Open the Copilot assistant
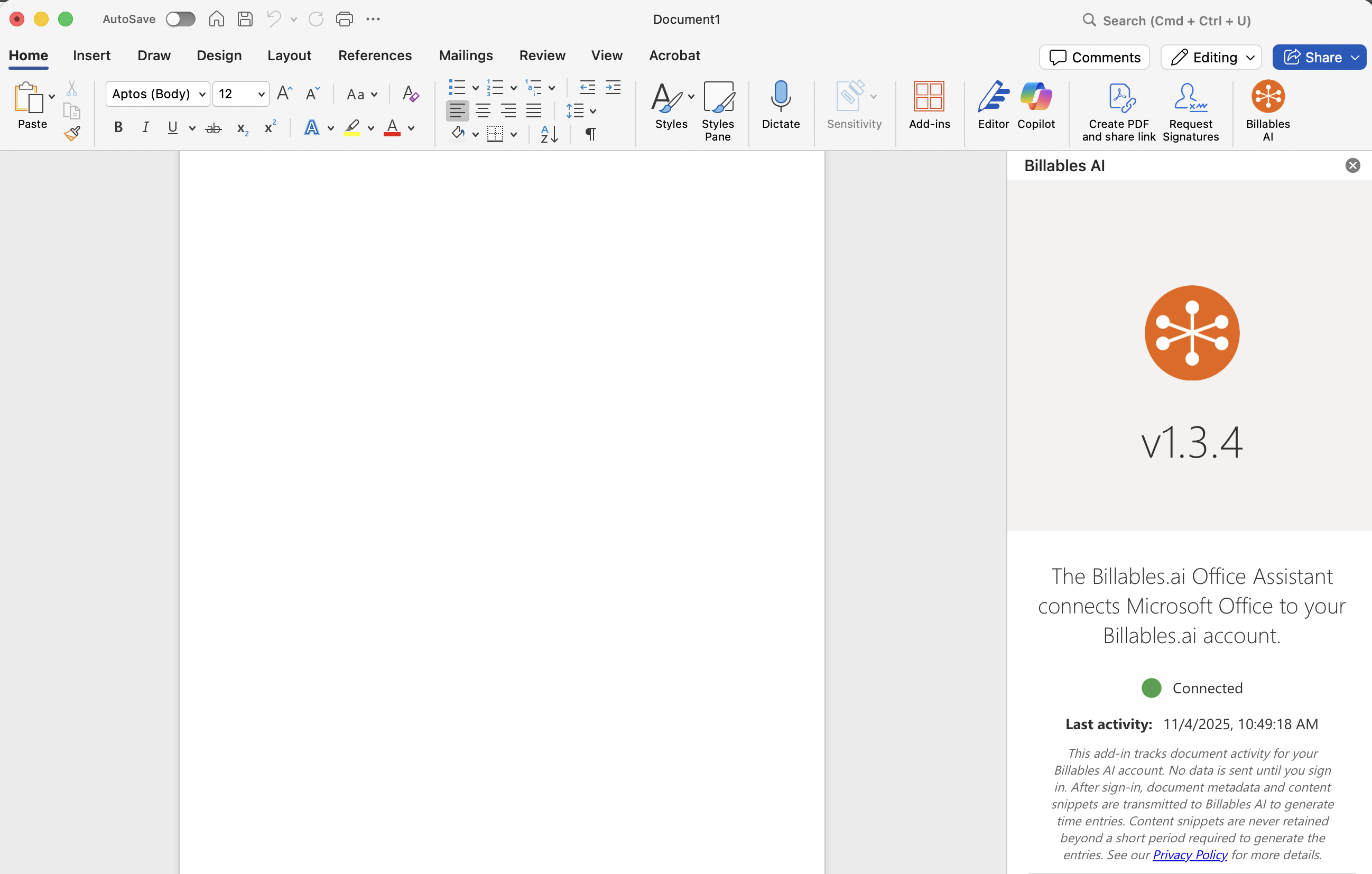 click(x=1035, y=97)
